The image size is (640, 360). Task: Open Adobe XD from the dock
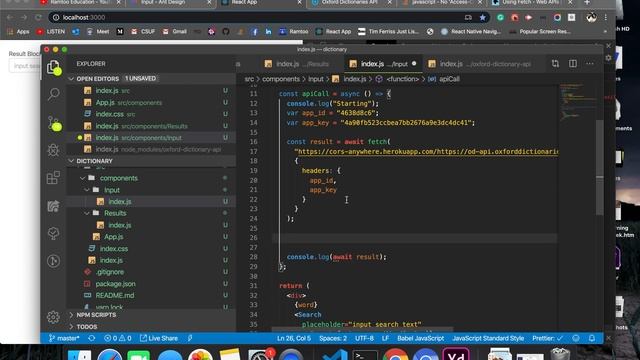456,354
